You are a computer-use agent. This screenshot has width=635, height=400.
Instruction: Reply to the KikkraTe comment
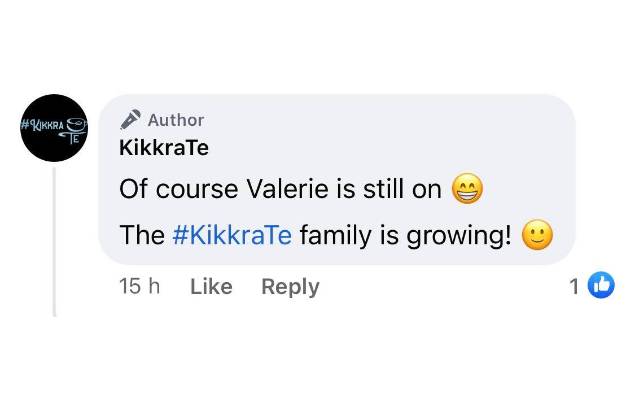(x=290, y=287)
